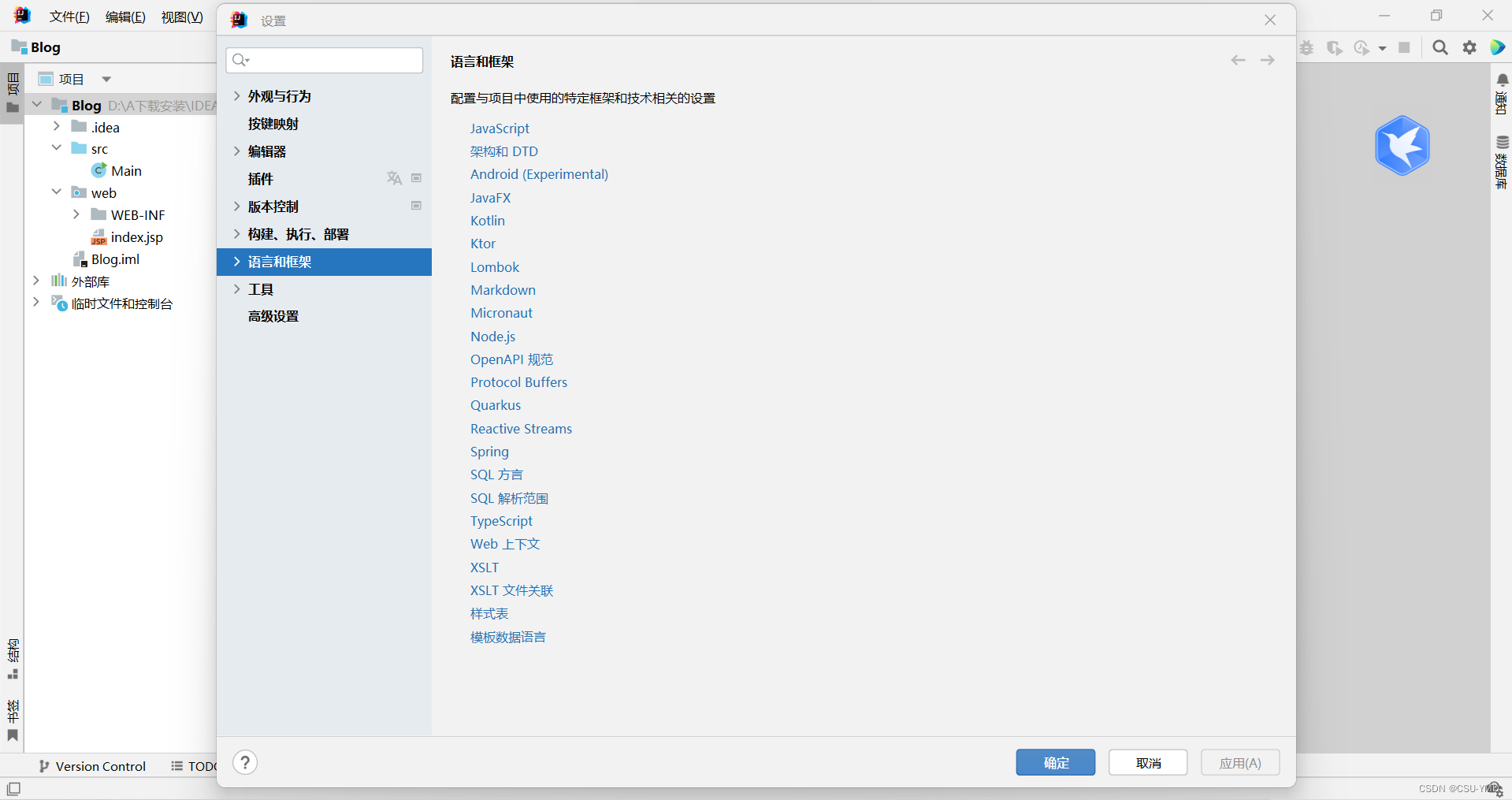Open the Protocol Buffers link

[x=518, y=382]
